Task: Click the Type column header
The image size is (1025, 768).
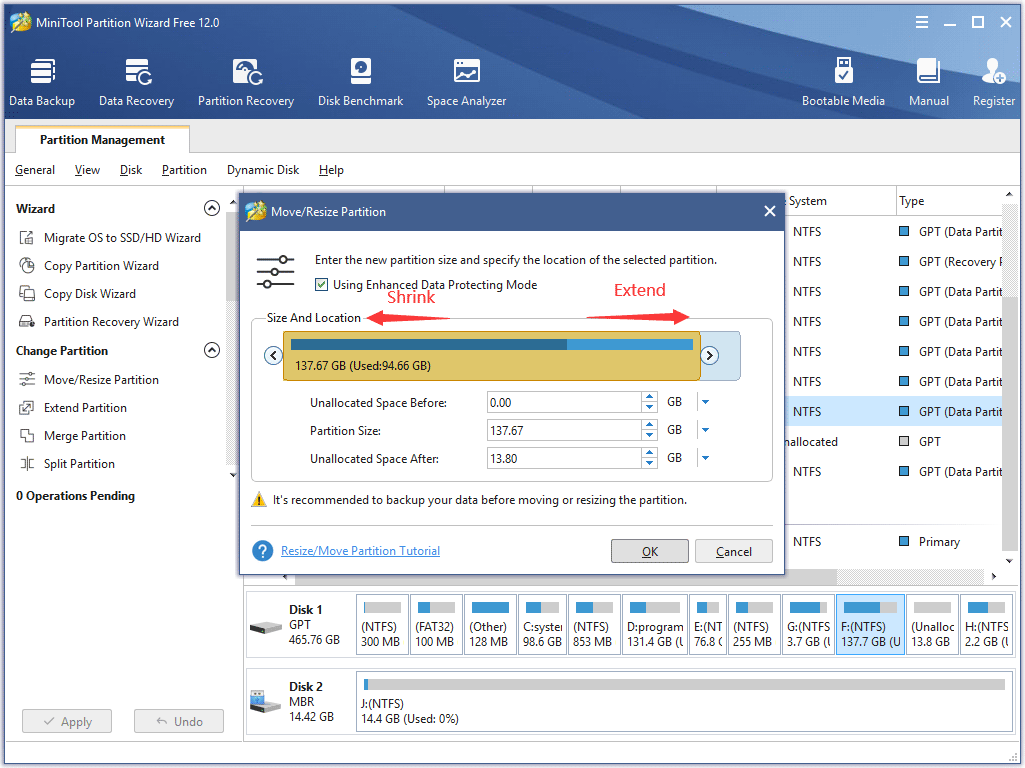Action: [949, 201]
